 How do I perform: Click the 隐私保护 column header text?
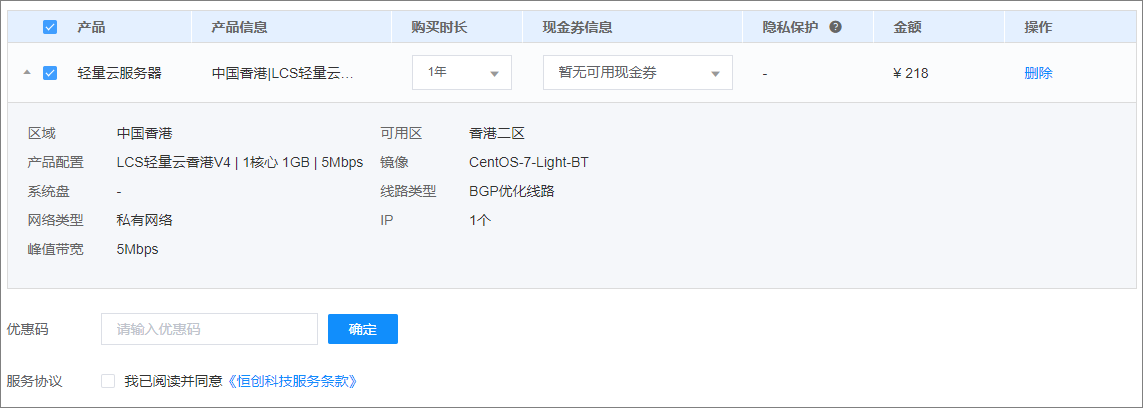click(790, 28)
